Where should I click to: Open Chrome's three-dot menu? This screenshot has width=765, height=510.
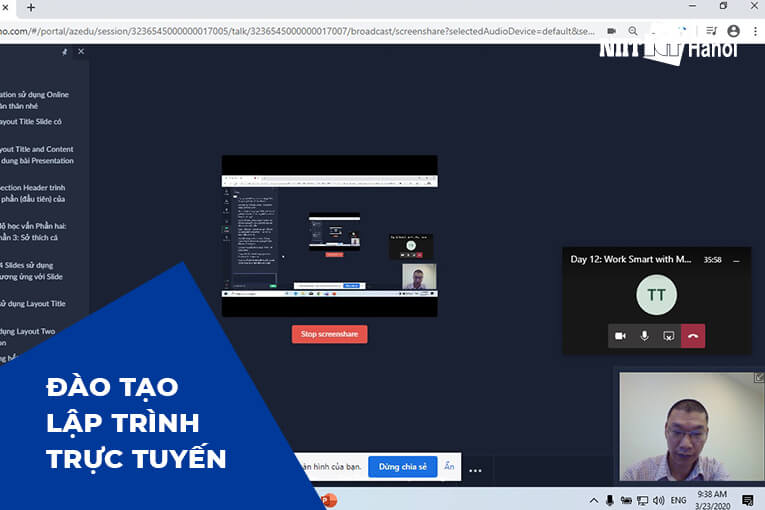[x=755, y=31]
